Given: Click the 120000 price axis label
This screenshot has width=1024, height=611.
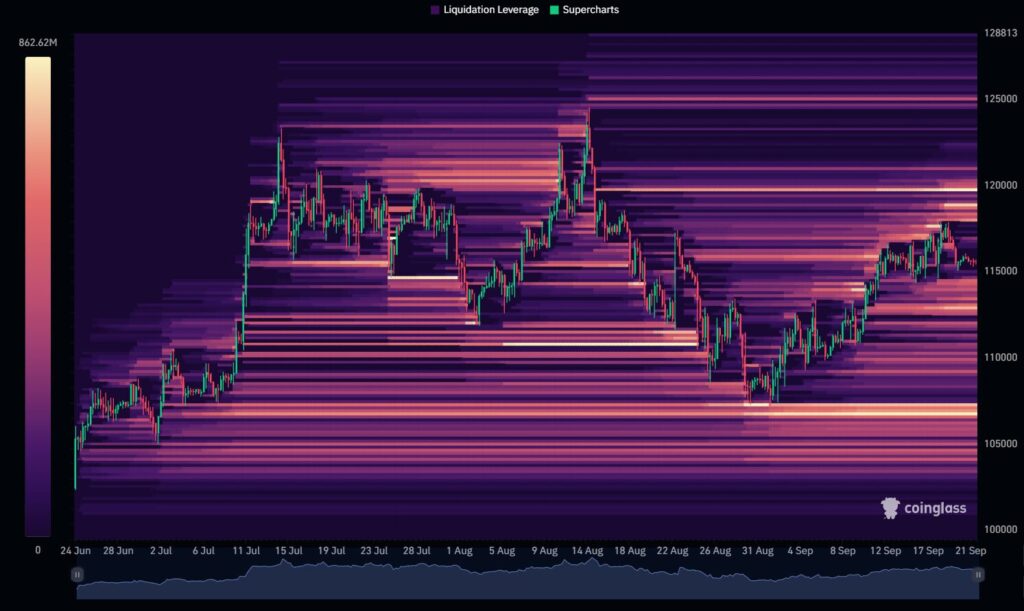Looking at the screenshot, I should [x=1002, y=185].
